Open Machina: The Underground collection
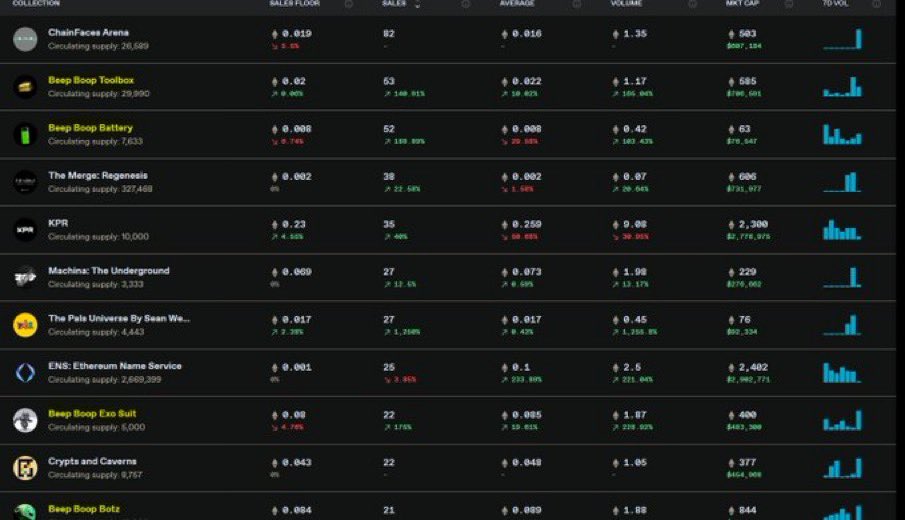The image size is (905, 520). coord(109,271)
